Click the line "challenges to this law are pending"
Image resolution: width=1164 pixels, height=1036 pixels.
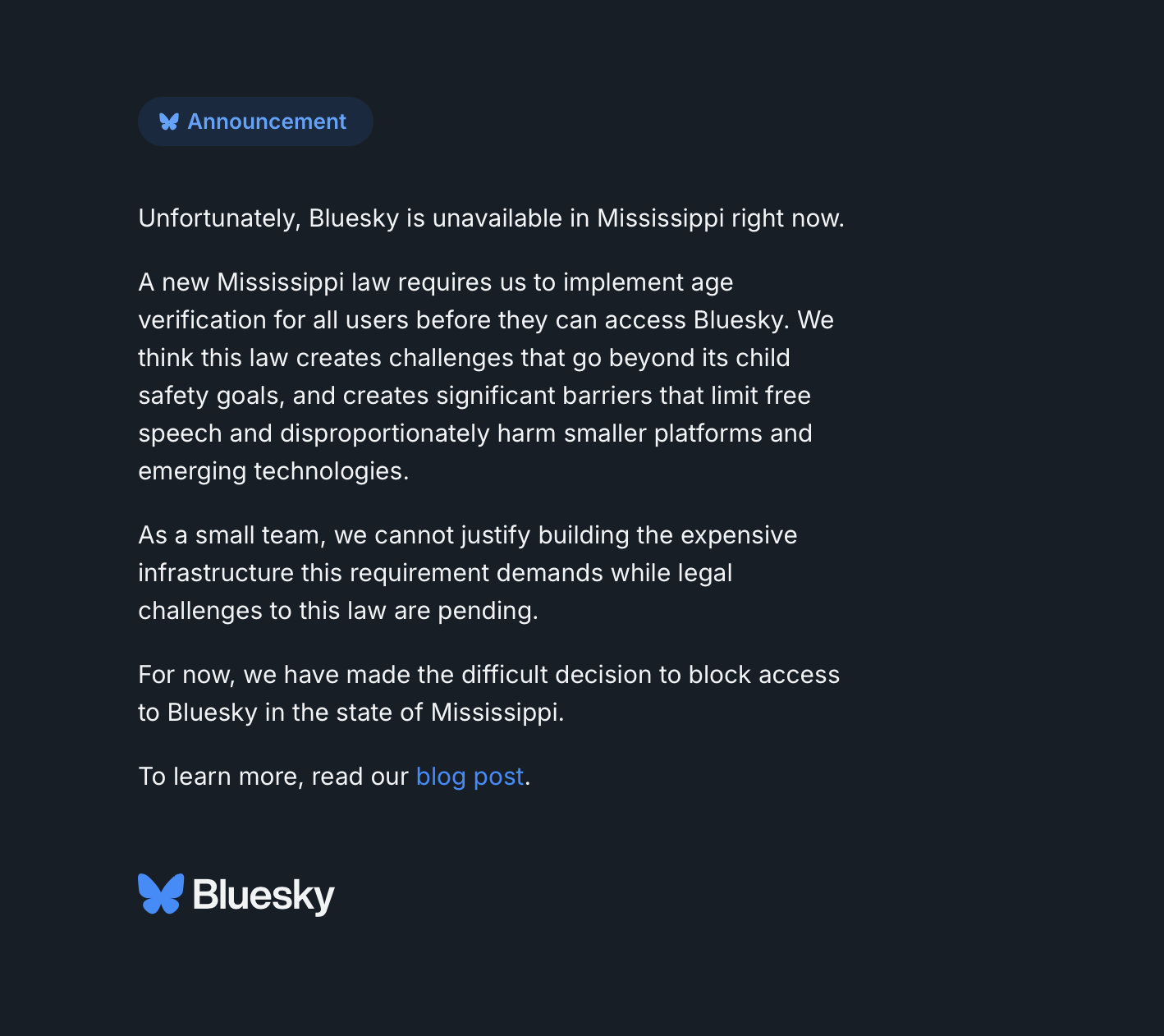[337, 611]
